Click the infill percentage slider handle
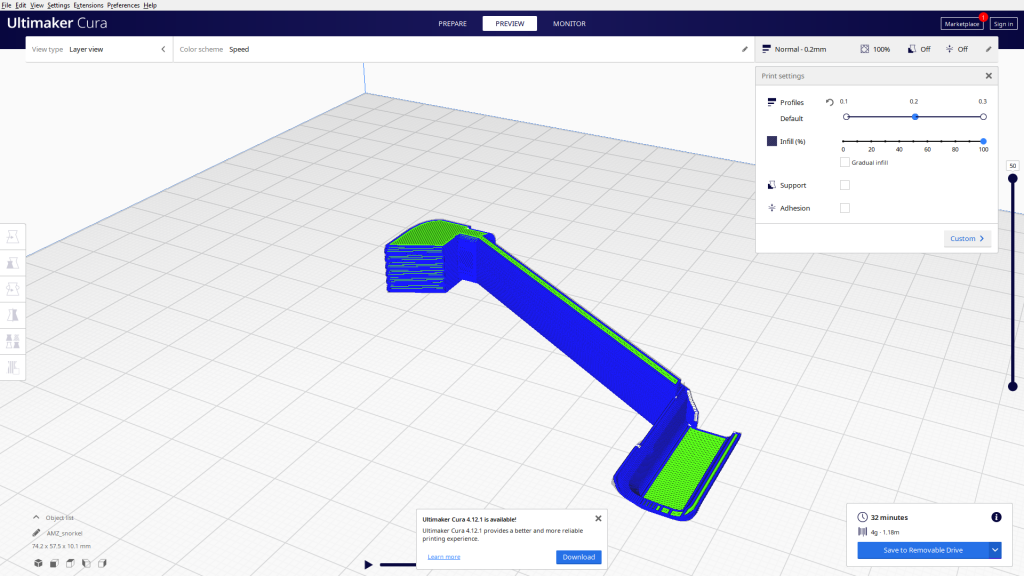This screenshot has width=1024, height=576. 983,141
